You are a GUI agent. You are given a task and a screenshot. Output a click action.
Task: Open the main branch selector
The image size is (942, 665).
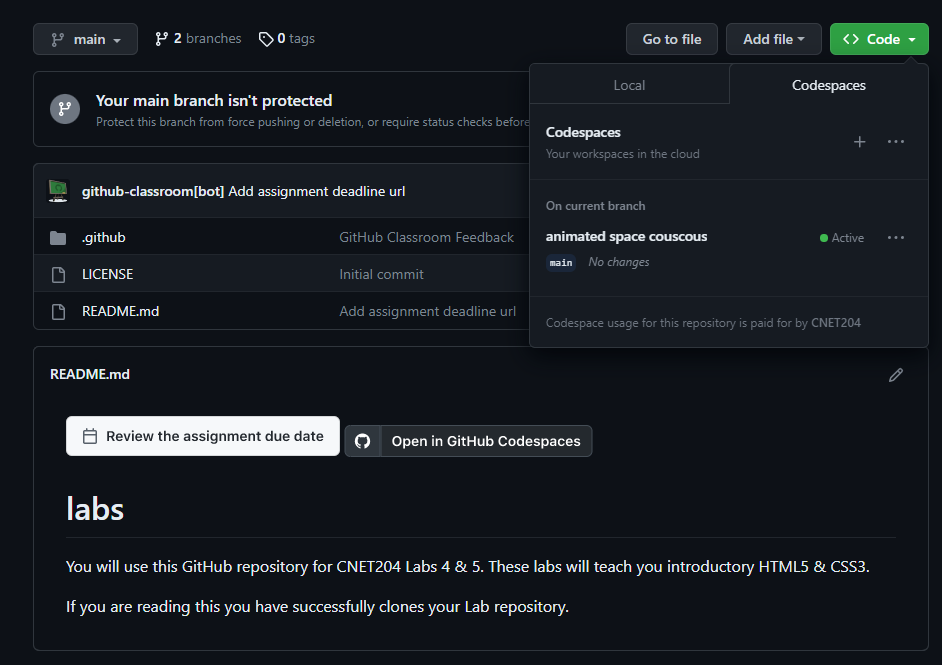click(85, 38)
